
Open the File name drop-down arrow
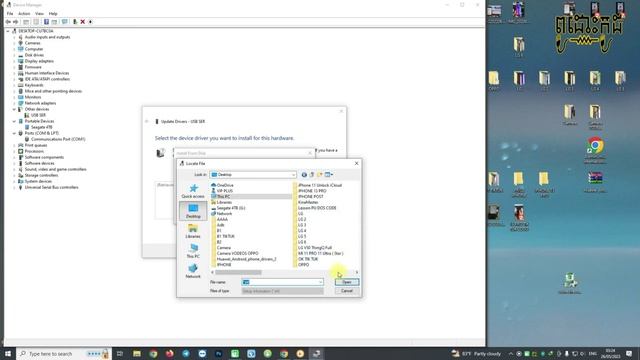coord(320,282)
